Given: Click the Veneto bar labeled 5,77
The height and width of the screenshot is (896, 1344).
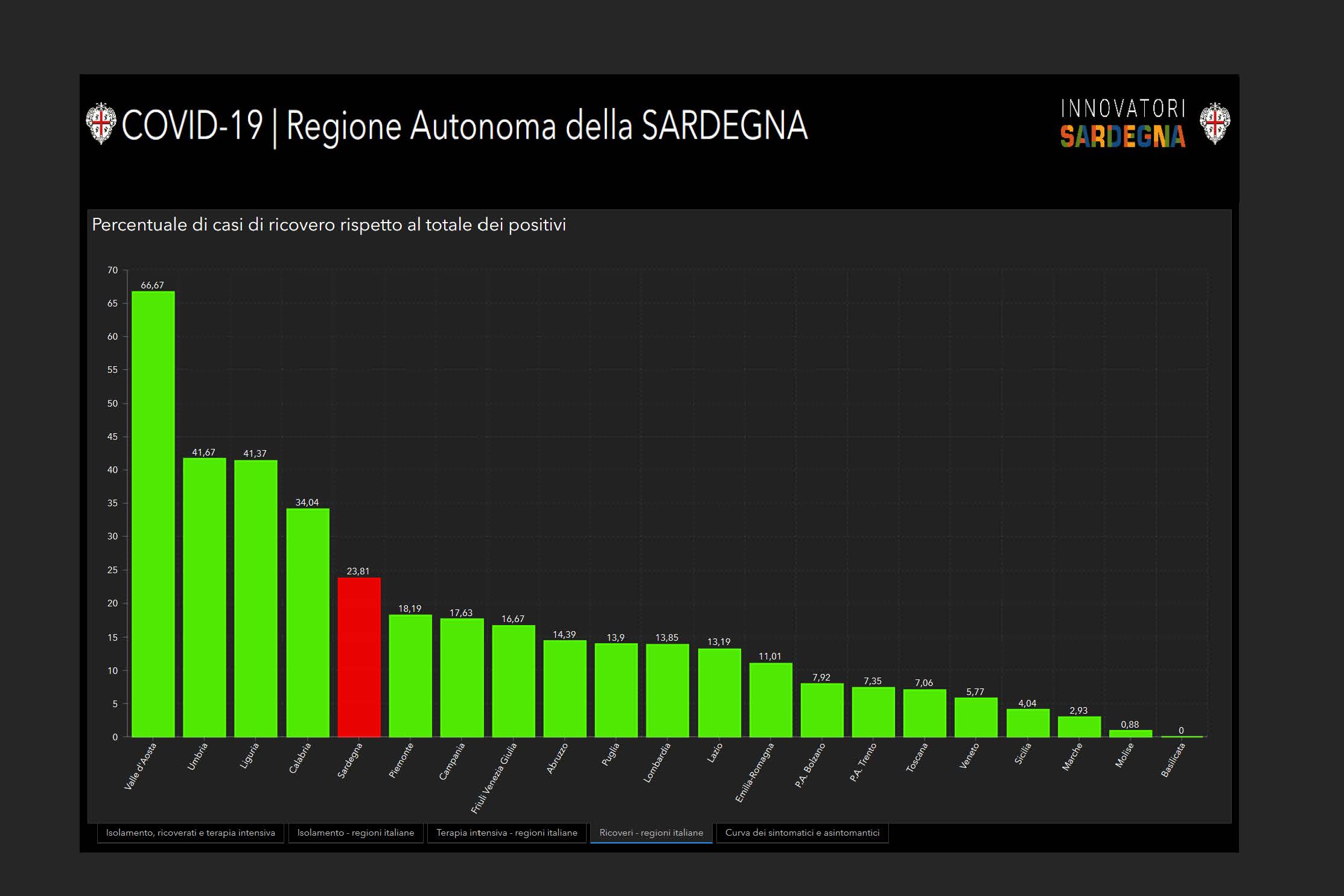Looking at the screenshot, I should coord(976,717).
